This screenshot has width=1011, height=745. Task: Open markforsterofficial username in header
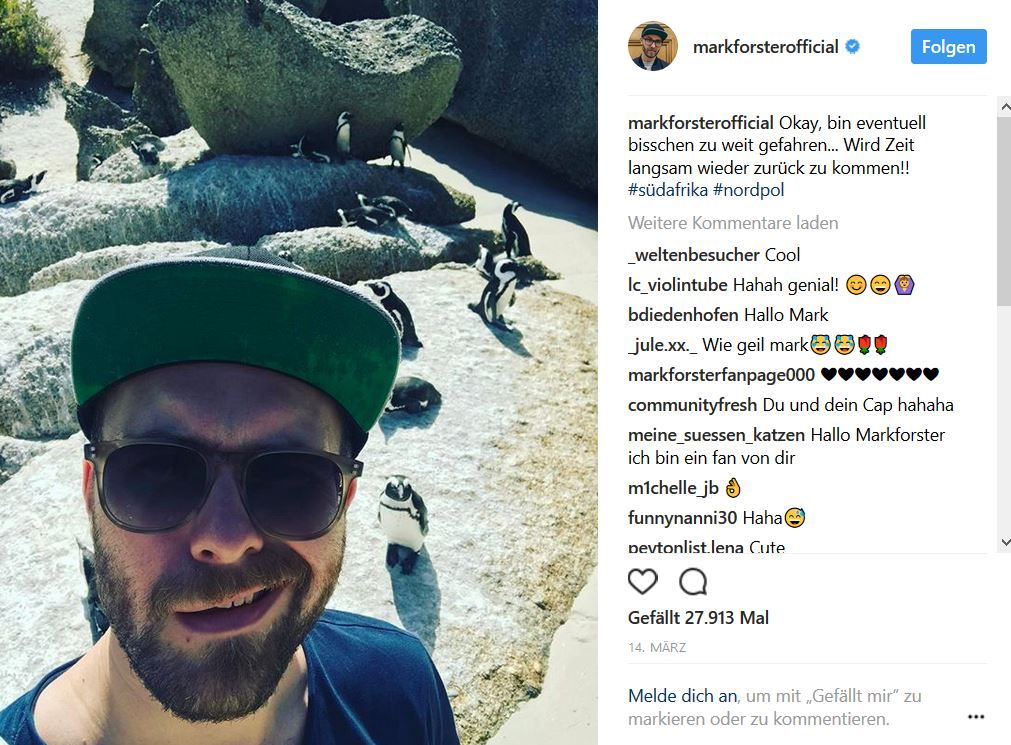[765, 47]
